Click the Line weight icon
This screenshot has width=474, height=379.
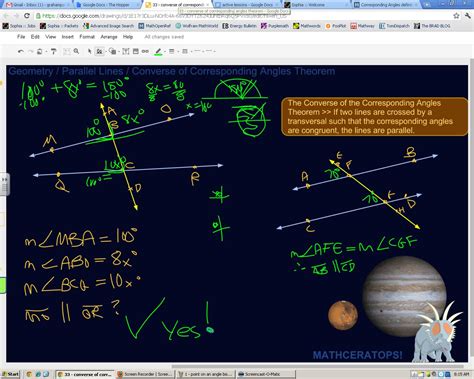pyautogui.click(x=172, y=51)
